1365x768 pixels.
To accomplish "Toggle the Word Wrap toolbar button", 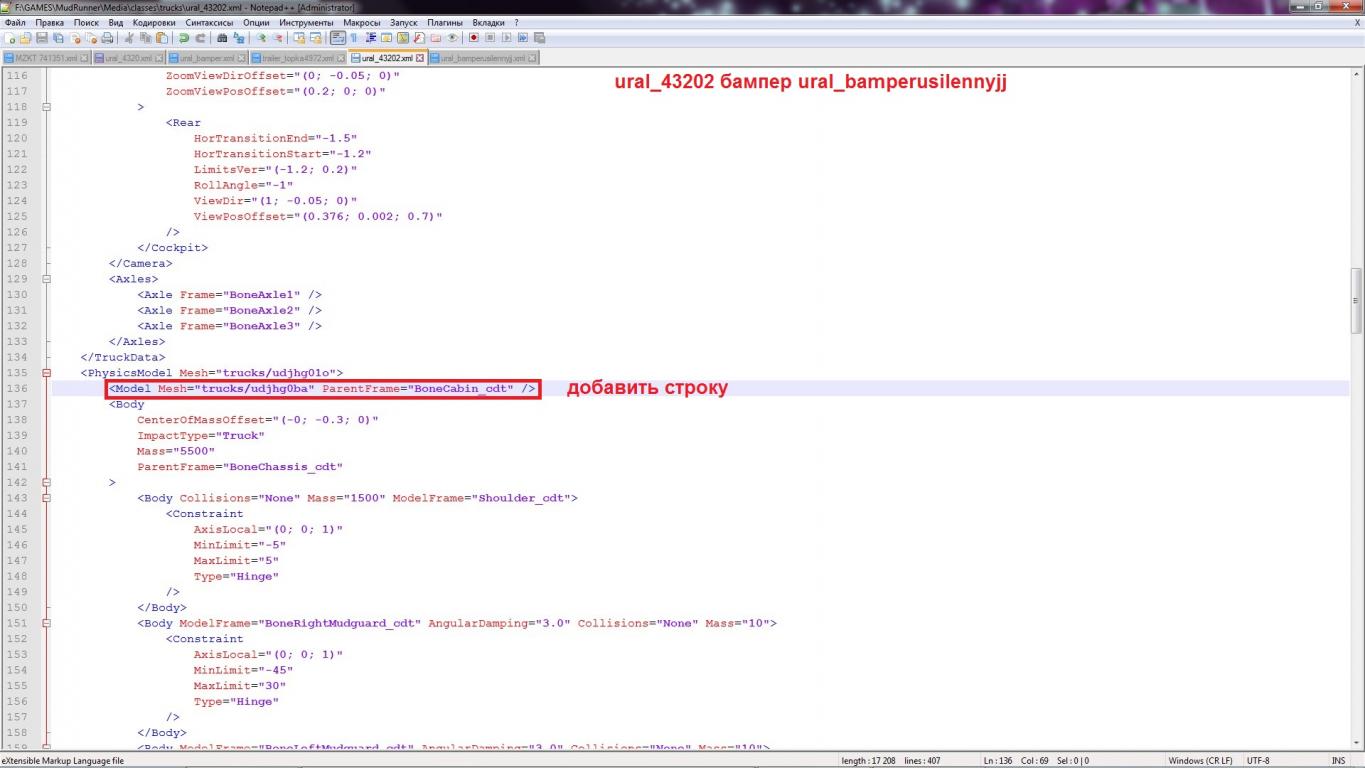I will 338,38.
